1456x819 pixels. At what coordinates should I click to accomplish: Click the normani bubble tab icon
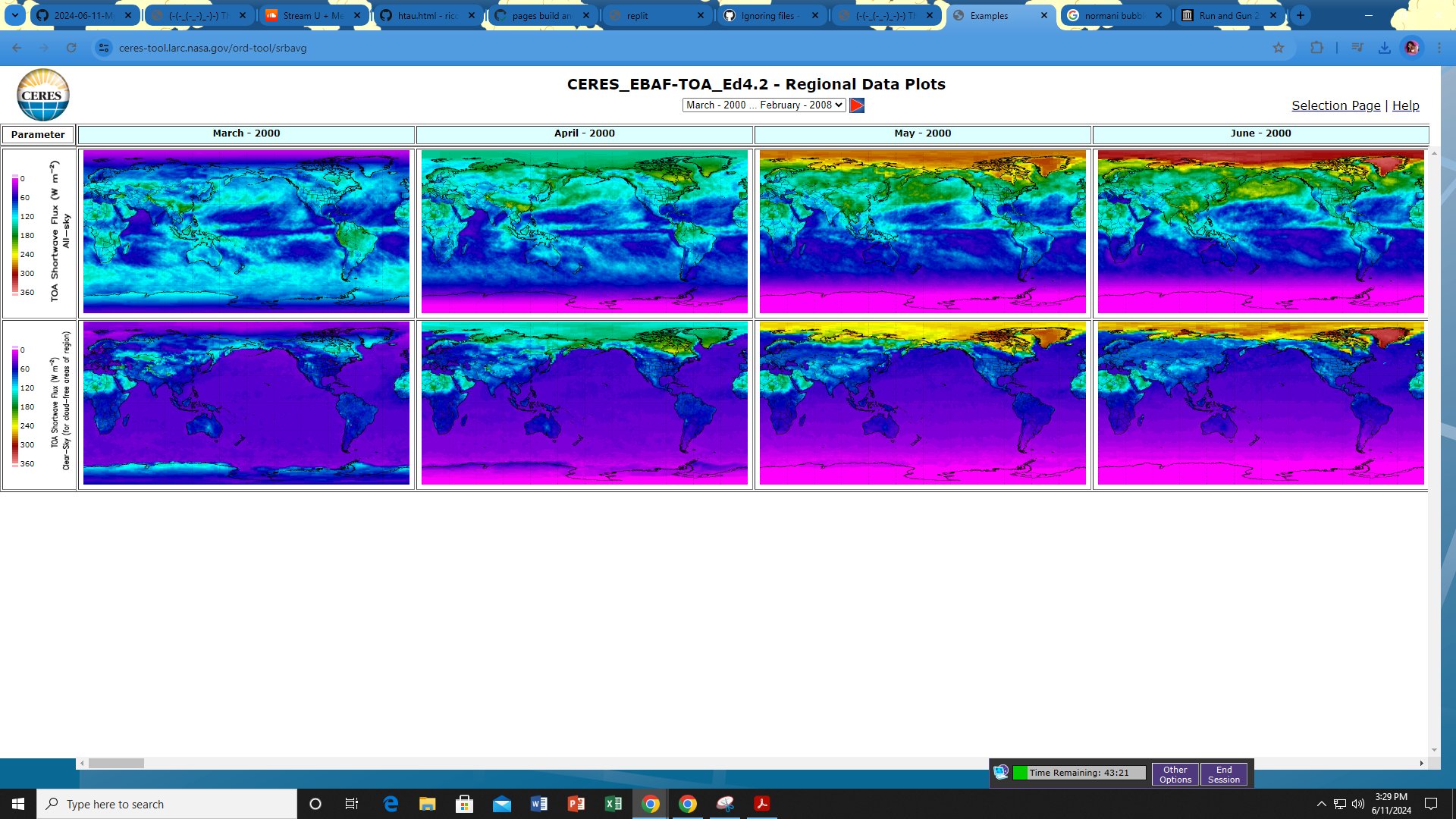(x=1077, y=15)
